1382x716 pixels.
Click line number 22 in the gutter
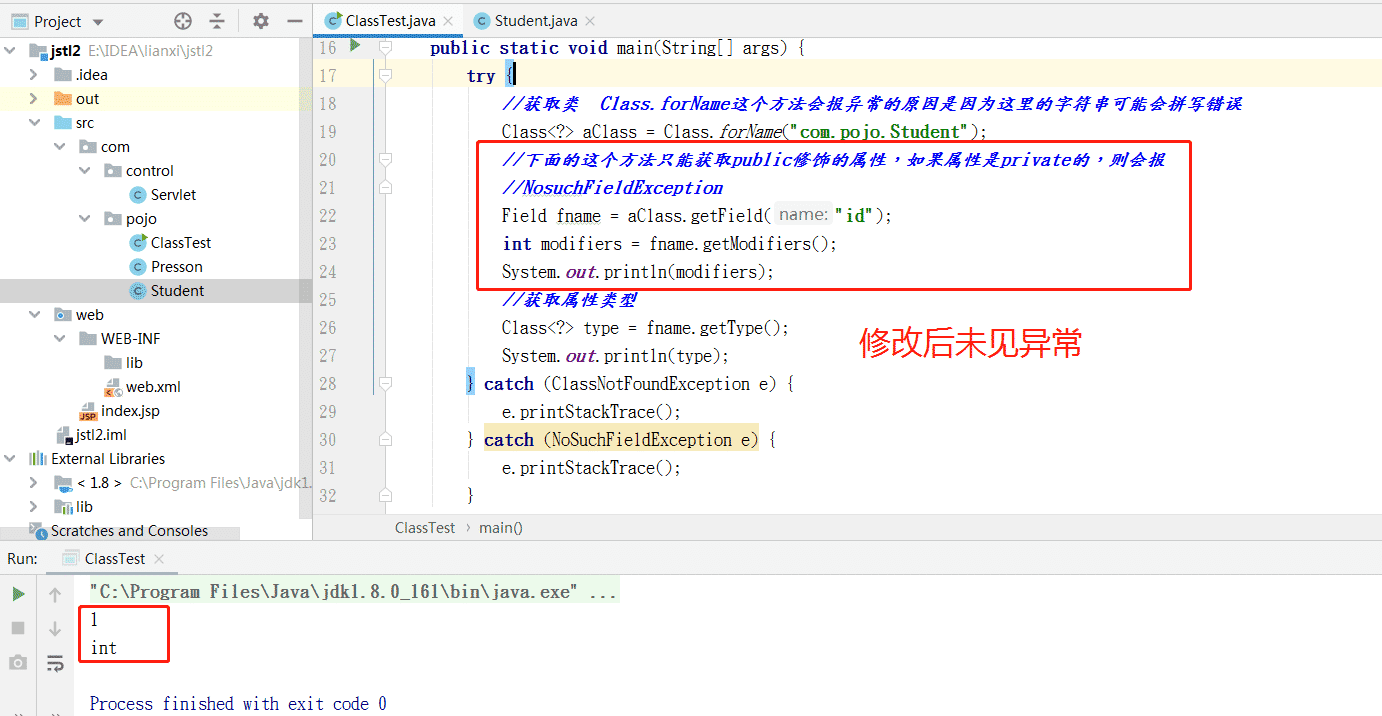coord(327,215)
